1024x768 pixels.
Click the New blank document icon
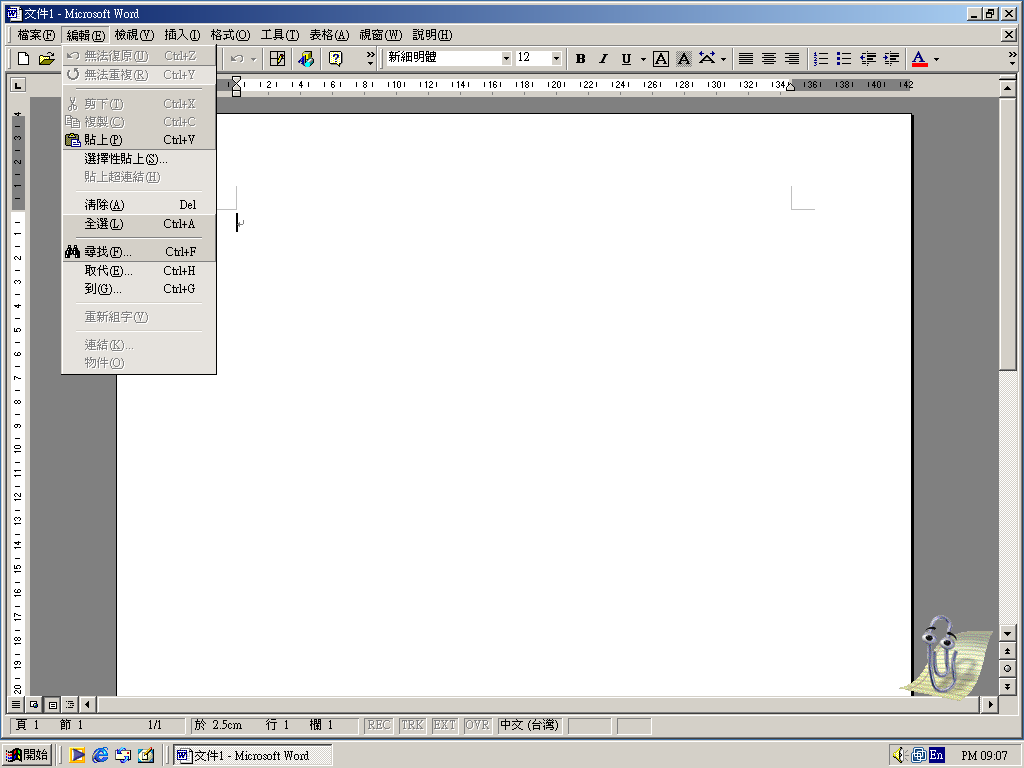pos(24,59)
